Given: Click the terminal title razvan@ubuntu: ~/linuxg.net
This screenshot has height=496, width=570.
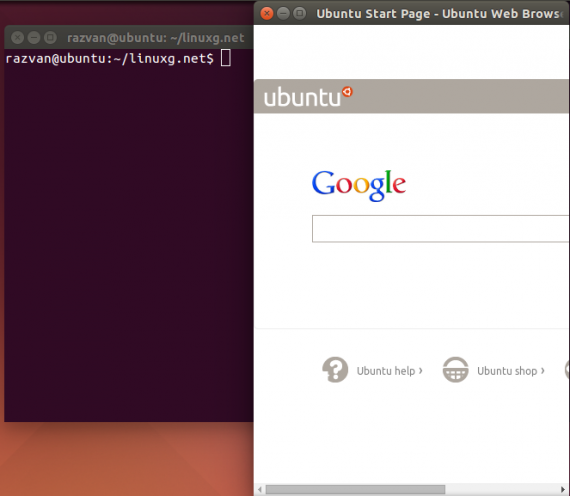Looking at the screenshot, I should pyautogui.click(x=156, y=38).
